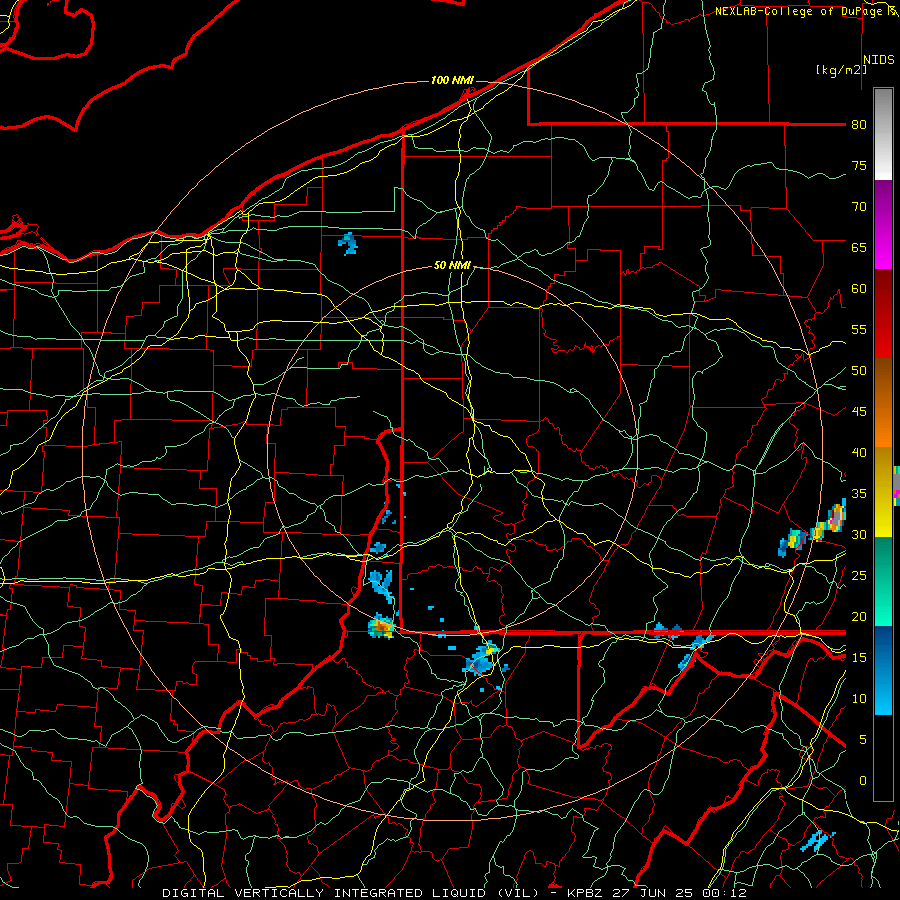Screen dimensions: 900x900
Task: Click the orange-core storm cell near the 50 NMI ring
Action: pyautogui.click(x=382, y=626)
